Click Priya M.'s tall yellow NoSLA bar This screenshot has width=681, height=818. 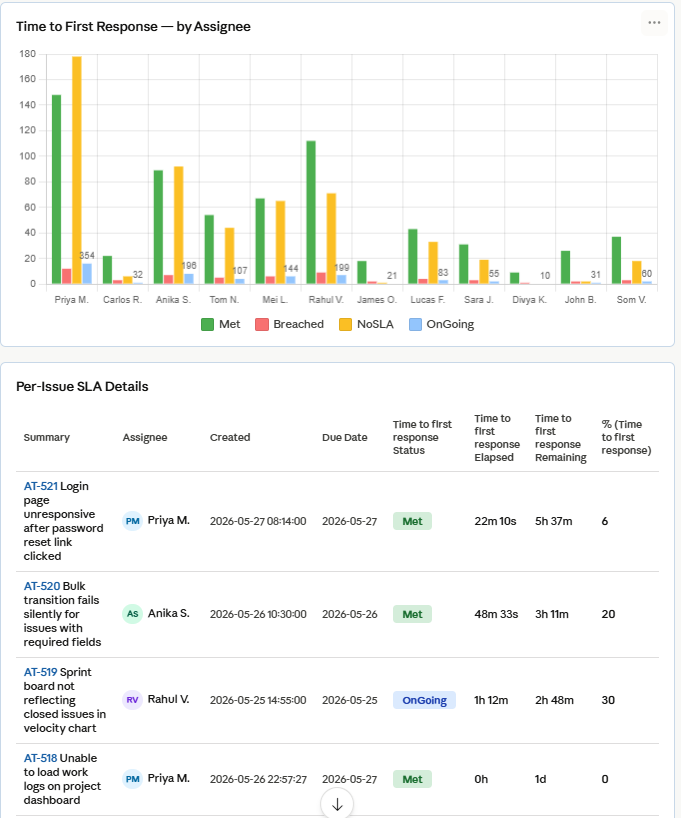pos(77,170)
